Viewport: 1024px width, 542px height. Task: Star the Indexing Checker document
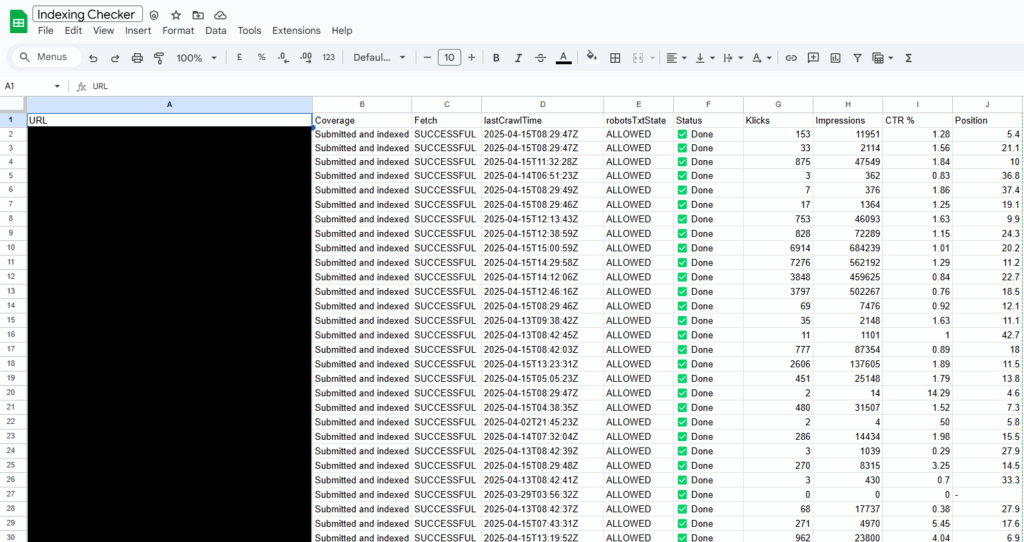point(176,15)
